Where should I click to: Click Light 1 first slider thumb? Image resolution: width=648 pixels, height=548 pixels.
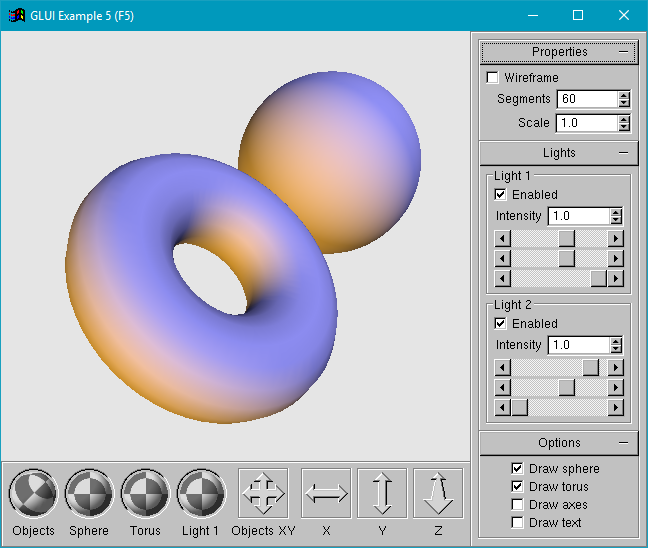pyautogui.click(x=567, y=238)
